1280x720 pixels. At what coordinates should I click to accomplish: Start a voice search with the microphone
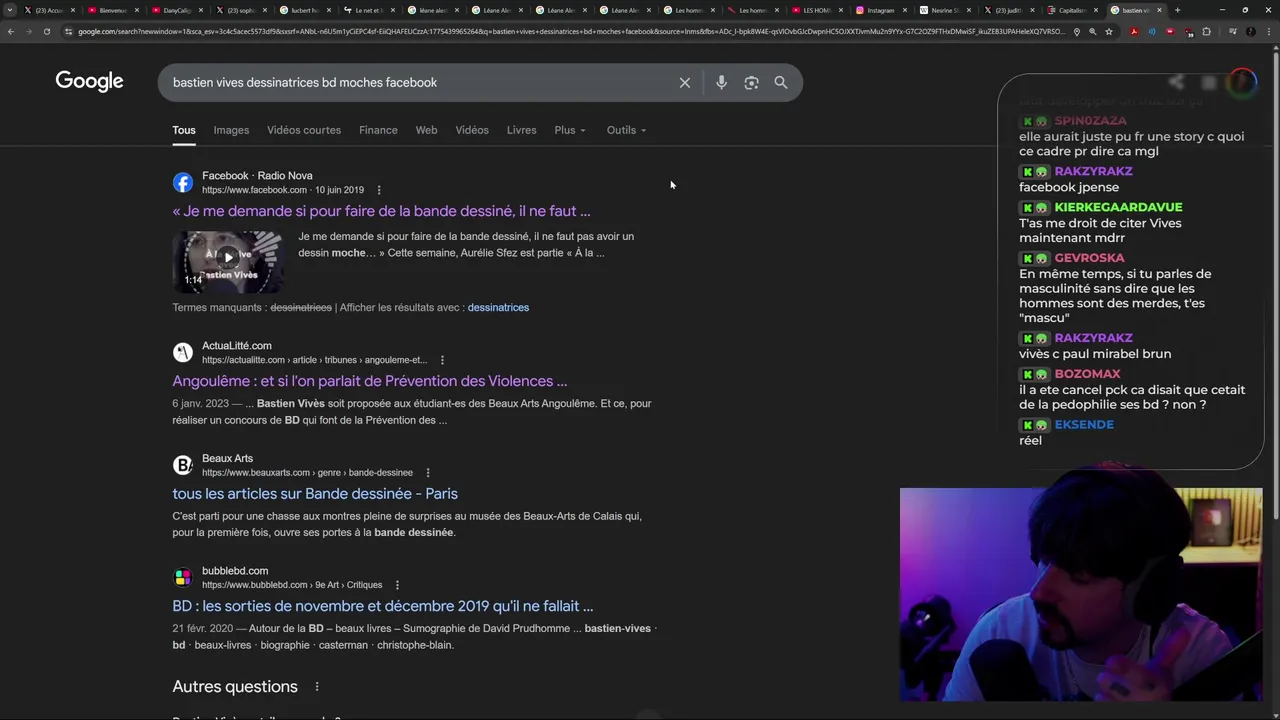(x=721, y=83)
